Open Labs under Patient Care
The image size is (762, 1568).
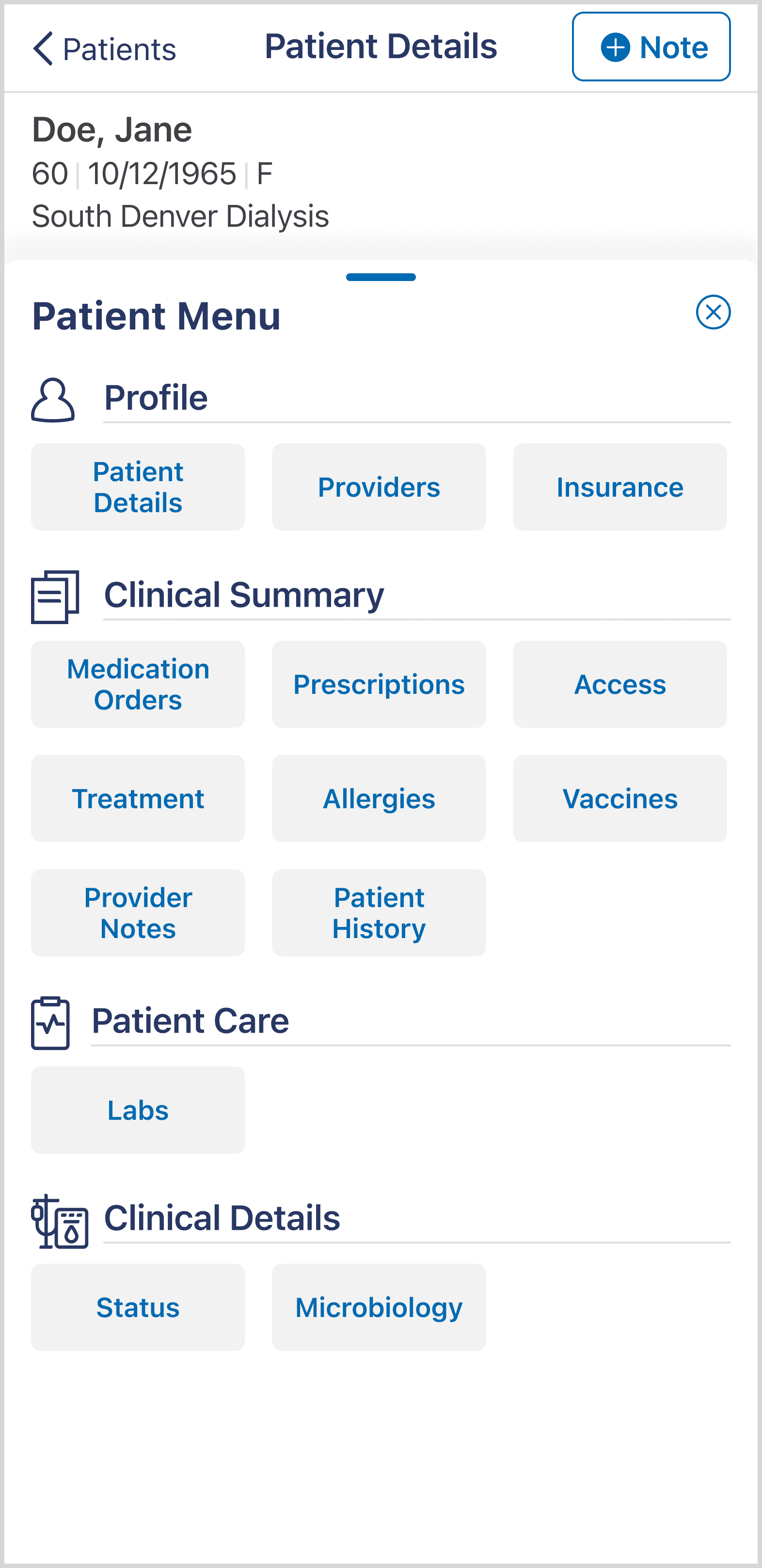(x=138, y=1110)
